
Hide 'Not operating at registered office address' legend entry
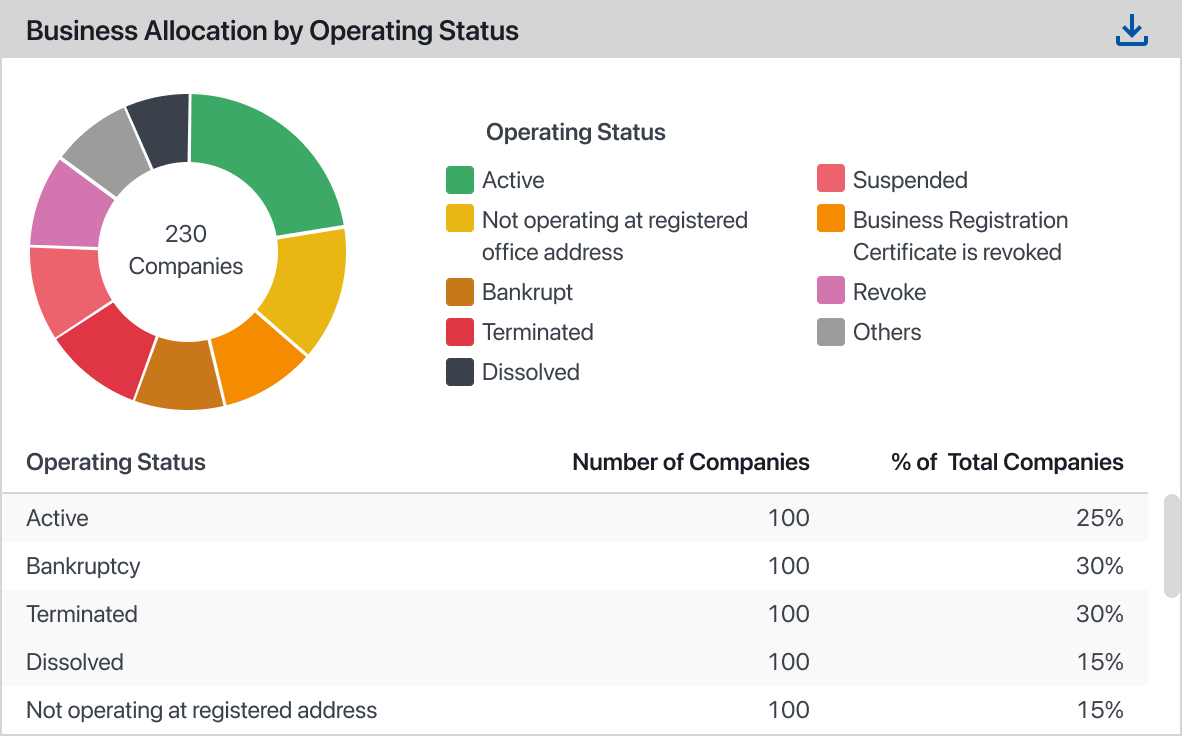coord(614,235)
